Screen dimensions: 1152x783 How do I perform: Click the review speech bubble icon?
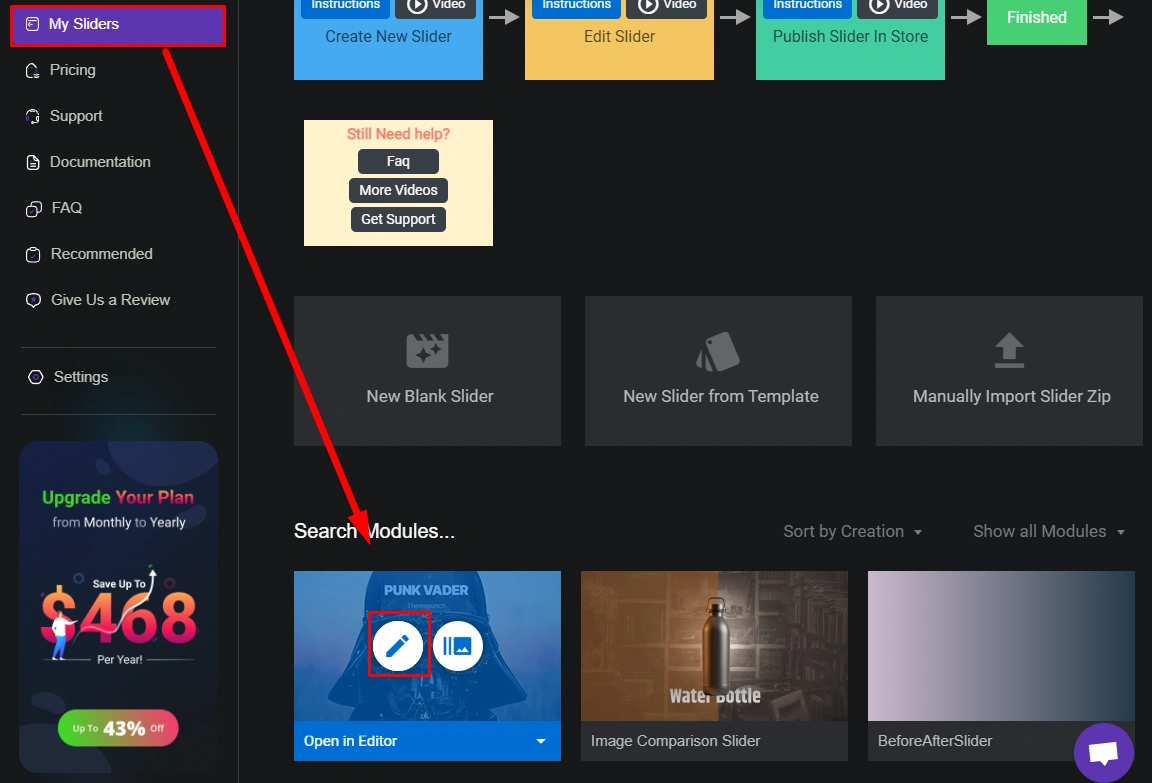coord(33,300)
